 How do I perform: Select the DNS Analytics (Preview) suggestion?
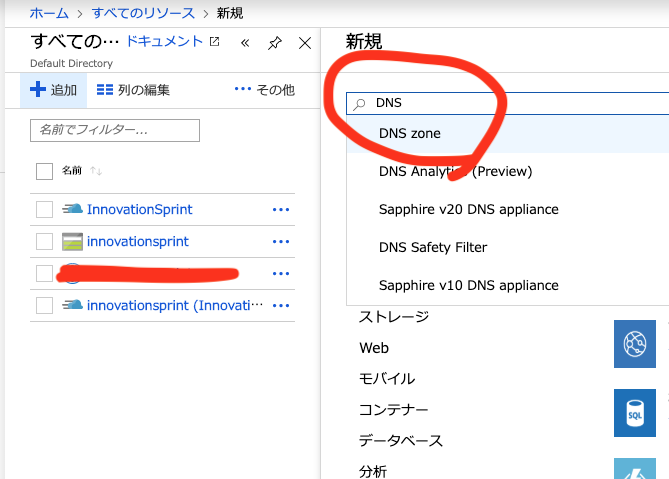point(508,171)
